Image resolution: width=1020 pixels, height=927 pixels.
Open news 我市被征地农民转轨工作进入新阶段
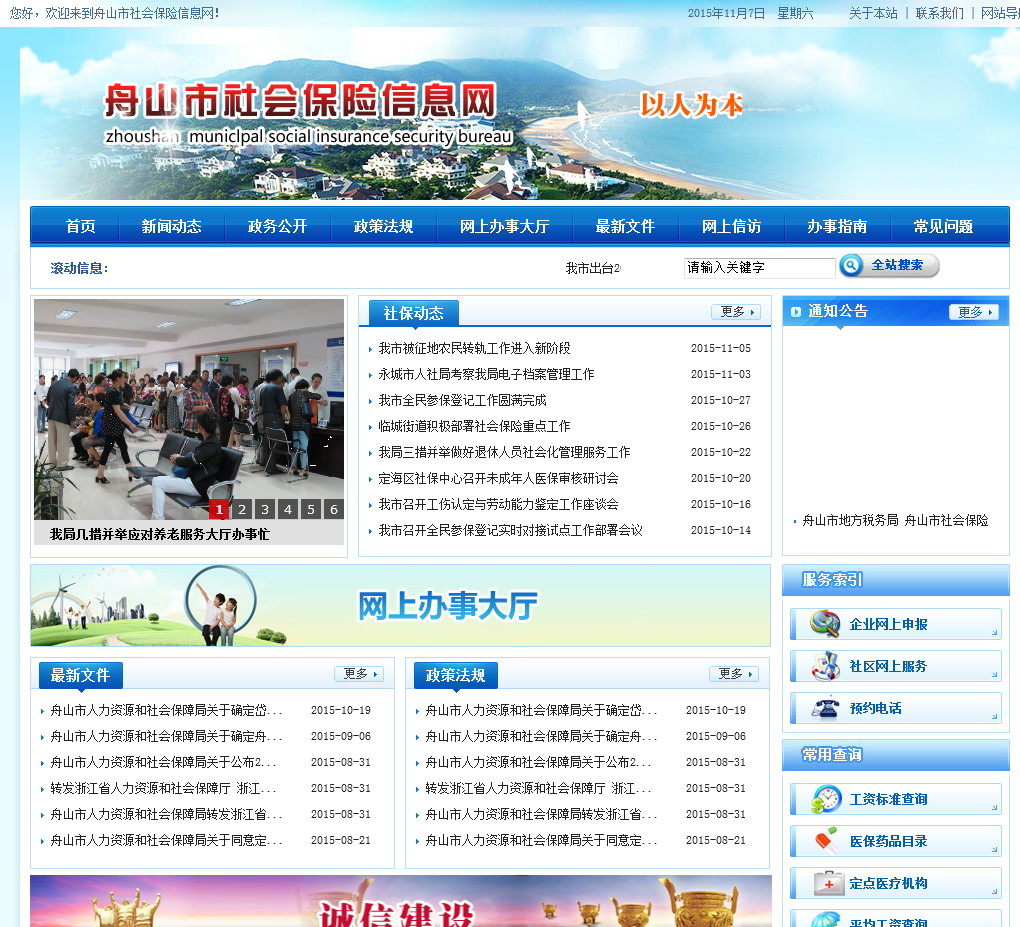coord(474,348)
